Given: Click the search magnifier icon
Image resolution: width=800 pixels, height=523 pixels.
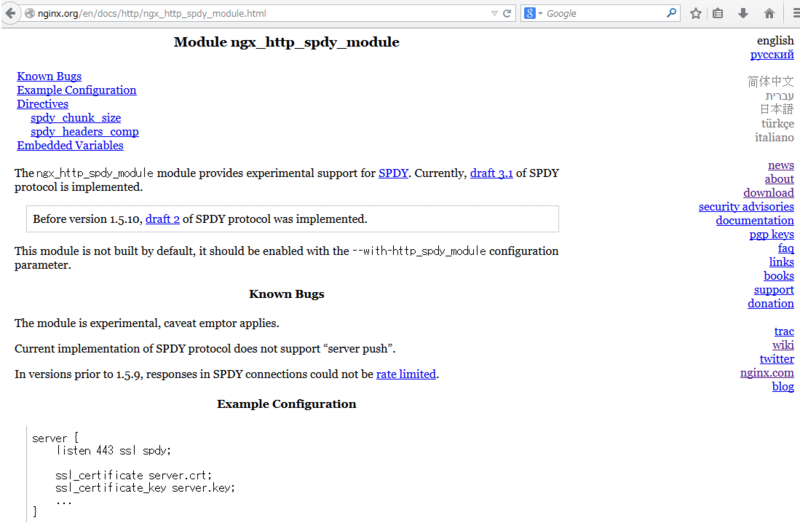Looking at the screenshot, I should click(x=671, y=13).
